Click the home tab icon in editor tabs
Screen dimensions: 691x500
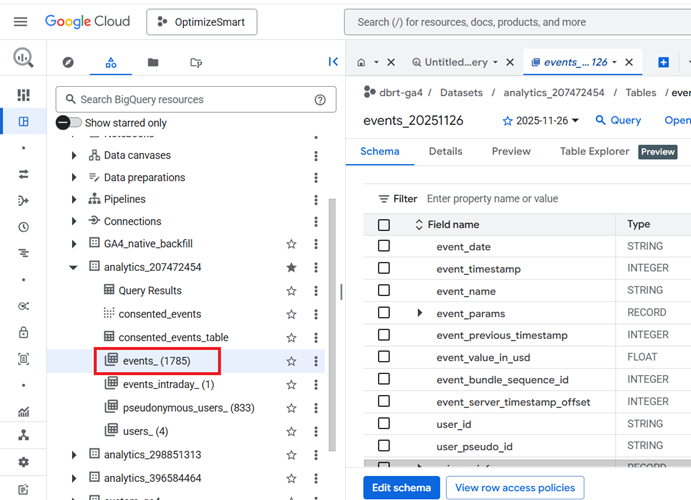(x=361, y=63)
